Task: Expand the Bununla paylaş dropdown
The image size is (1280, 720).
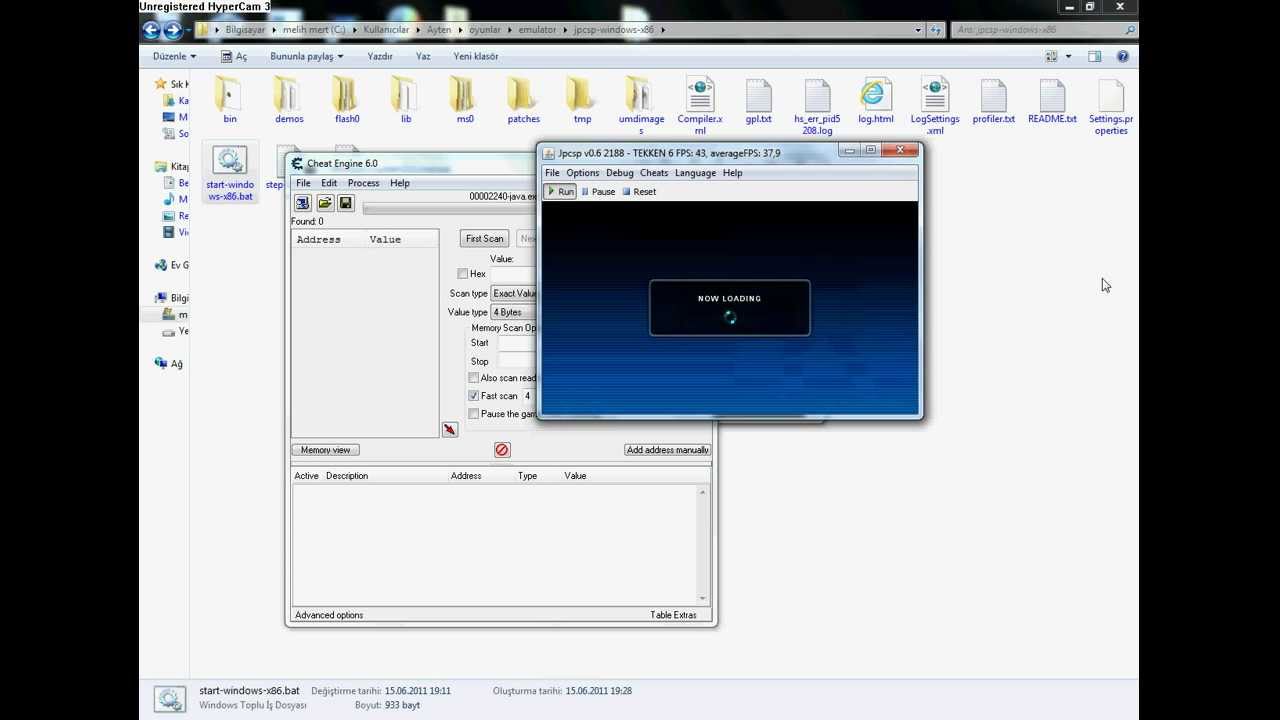Action: [306, 56]
